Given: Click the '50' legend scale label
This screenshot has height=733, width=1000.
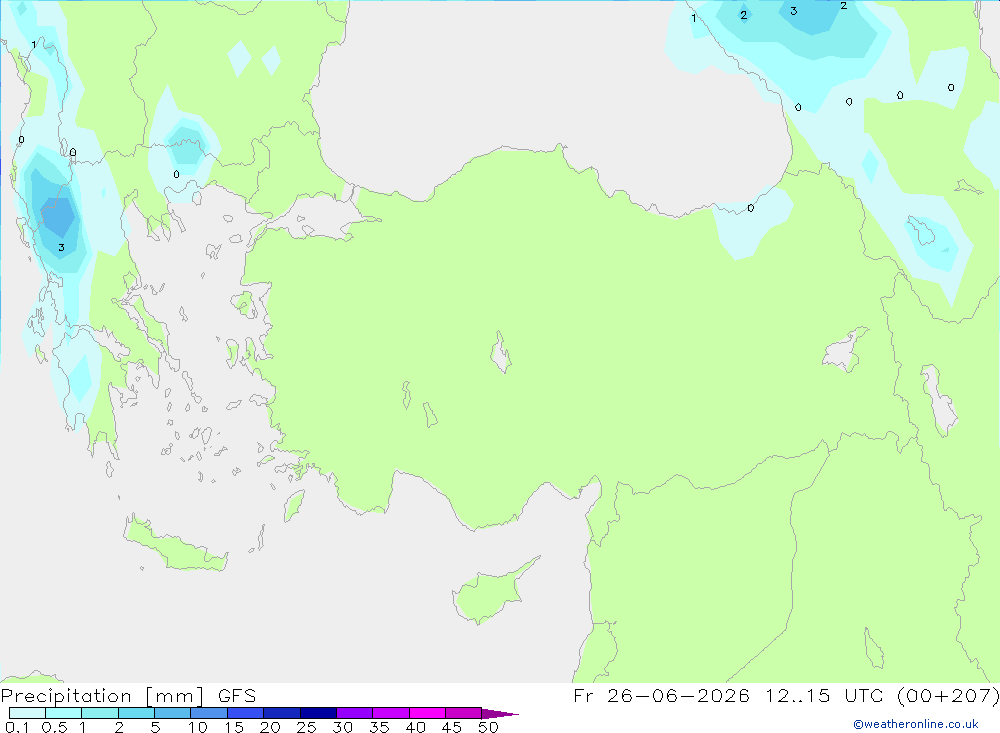Looking at the screenshot, I should click(488, 727).
